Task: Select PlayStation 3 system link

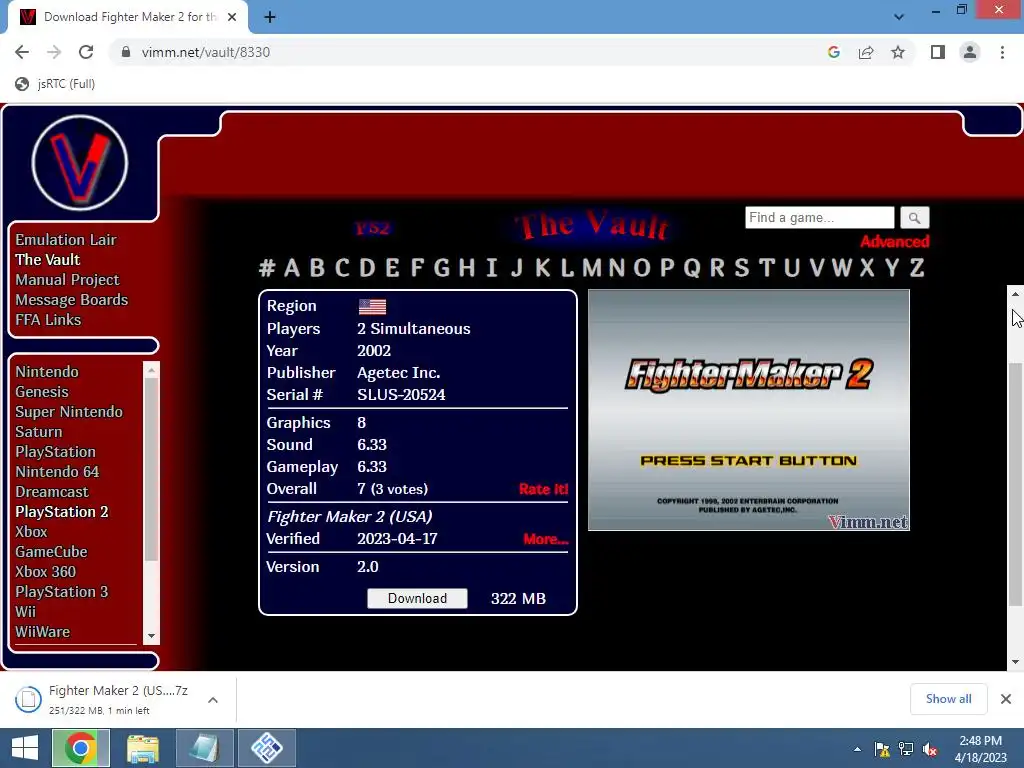Action: (62, 592)
